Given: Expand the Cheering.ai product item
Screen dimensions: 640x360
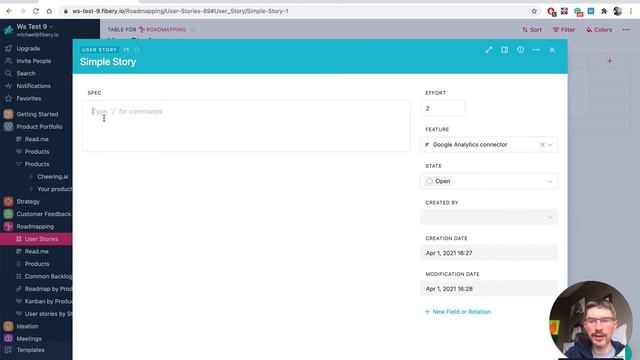Looking at the screenshot, I should pos(31,177).
